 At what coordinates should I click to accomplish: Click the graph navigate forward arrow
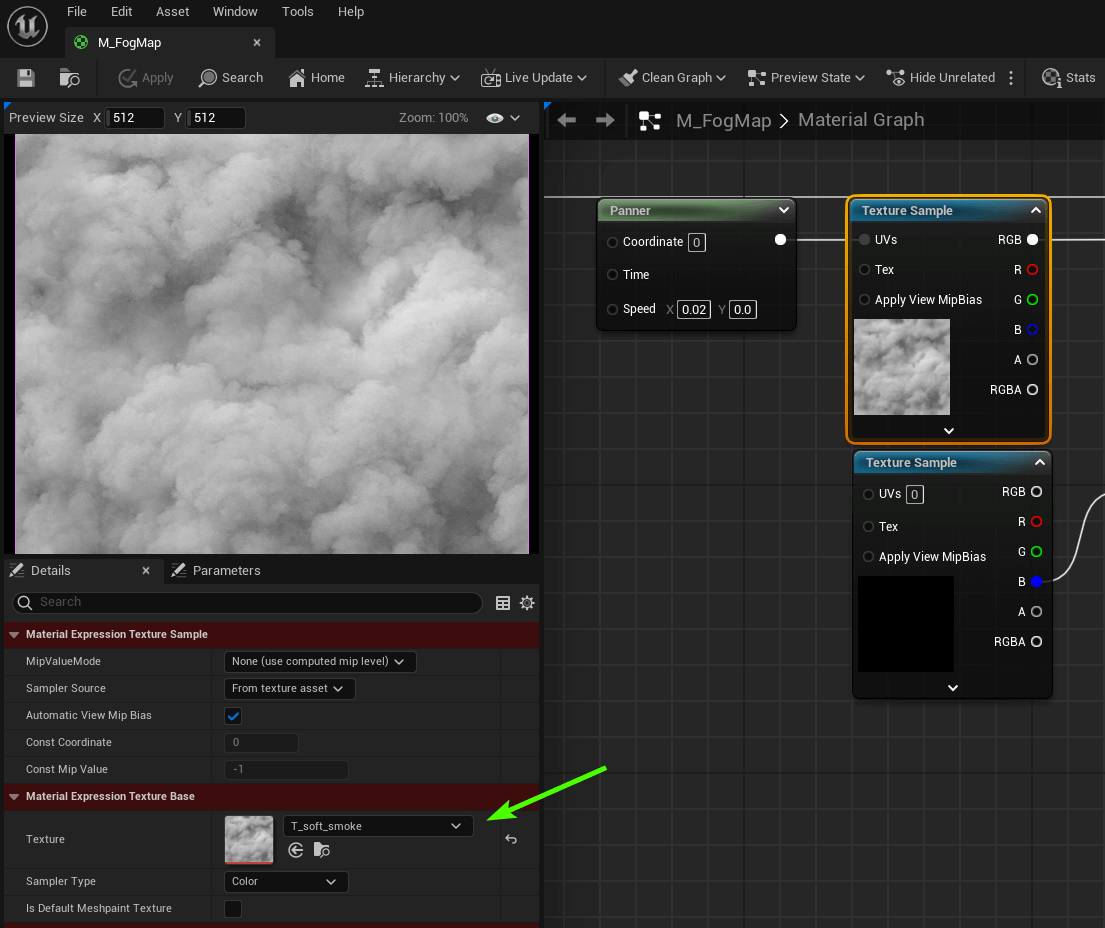[605, 120]
